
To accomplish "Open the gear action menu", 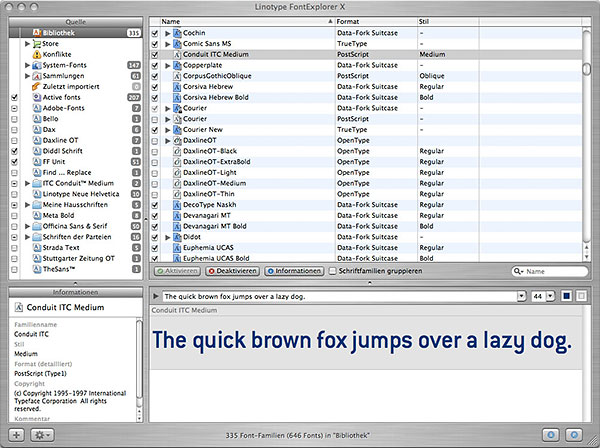I will pyautogui.click(x=42, y=435).
